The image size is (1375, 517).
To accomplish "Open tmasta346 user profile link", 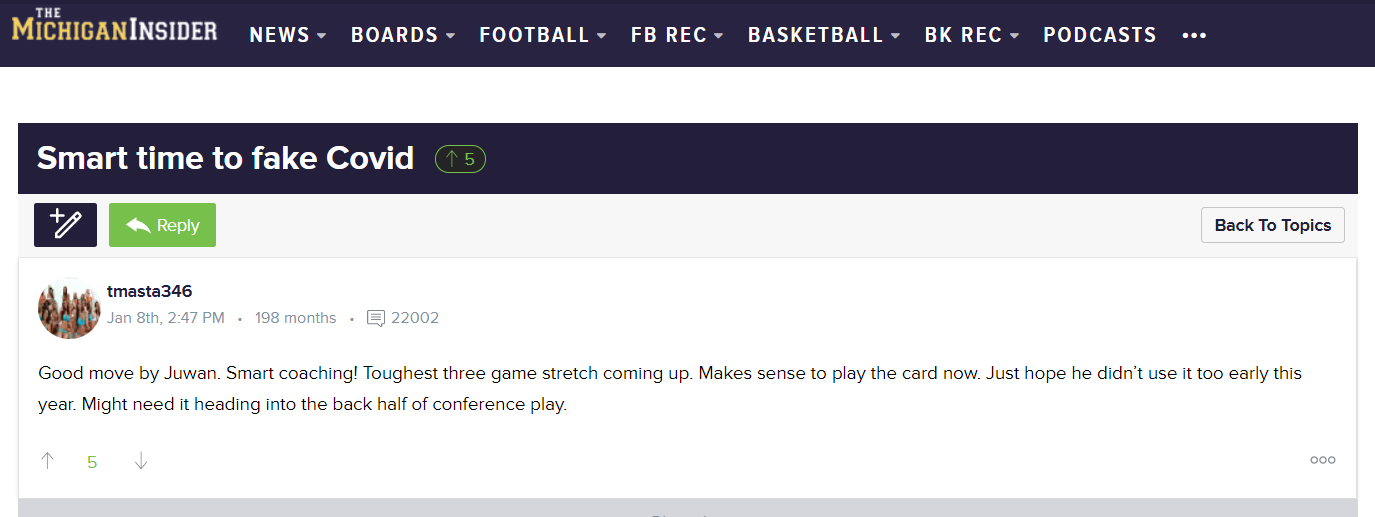I will 149,291.
